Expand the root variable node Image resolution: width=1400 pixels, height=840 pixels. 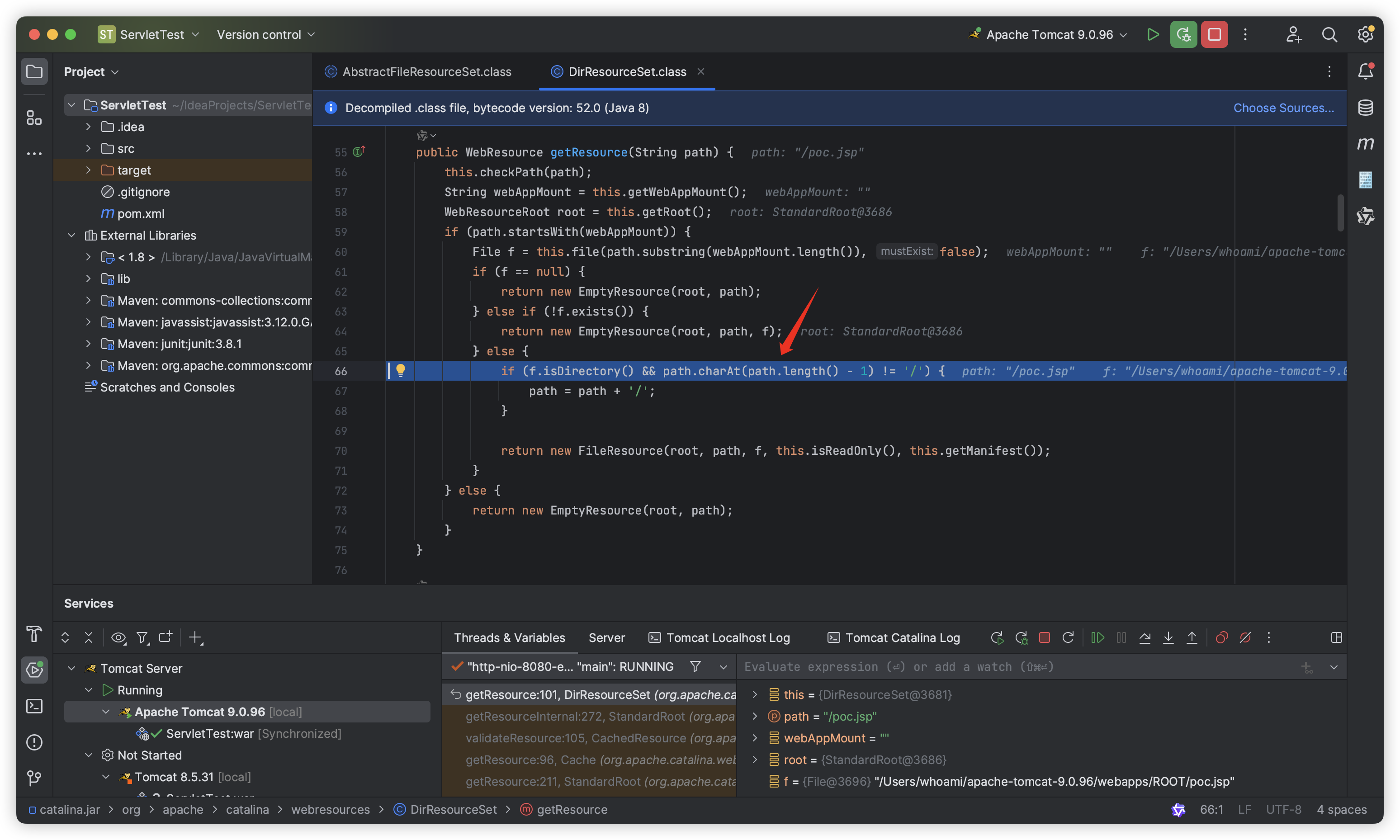[755, 760]
